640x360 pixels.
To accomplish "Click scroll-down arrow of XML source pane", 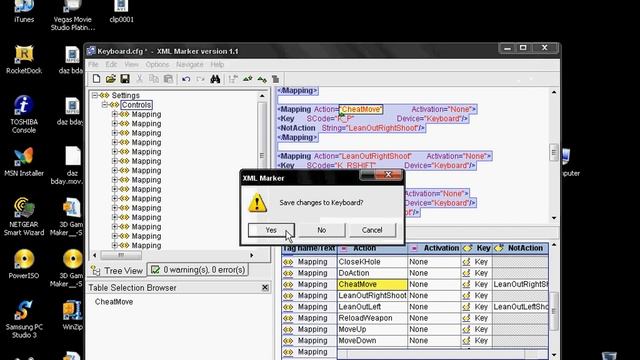I will click(554, 218).
